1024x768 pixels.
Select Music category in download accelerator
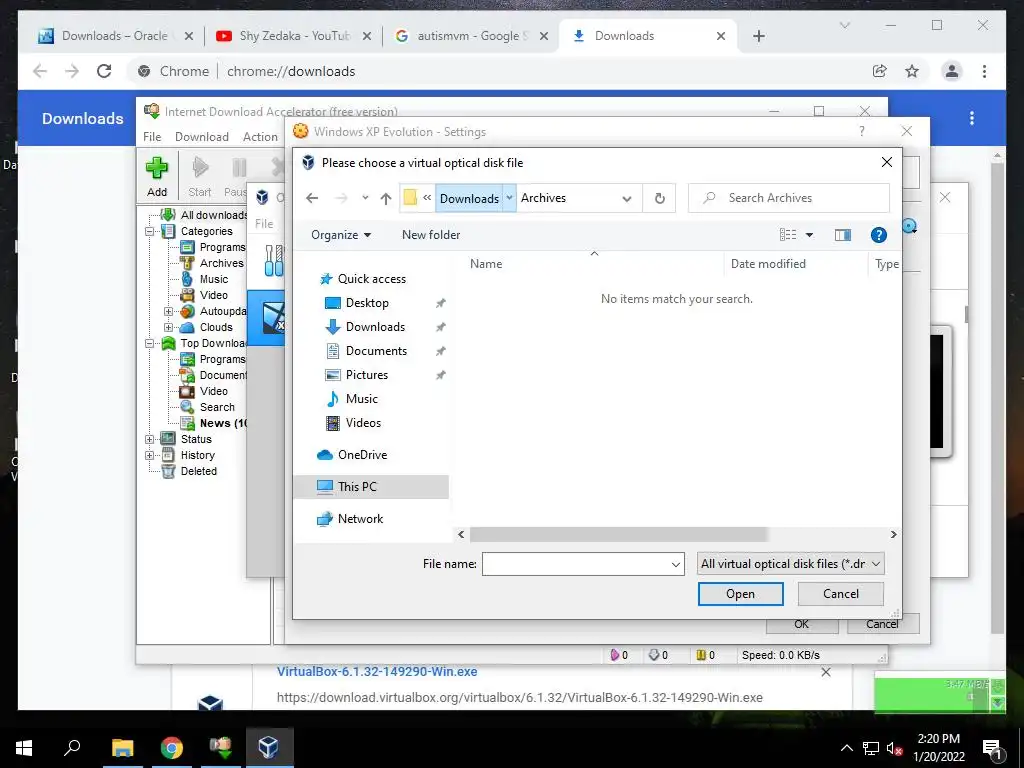(x=214, y=279)
